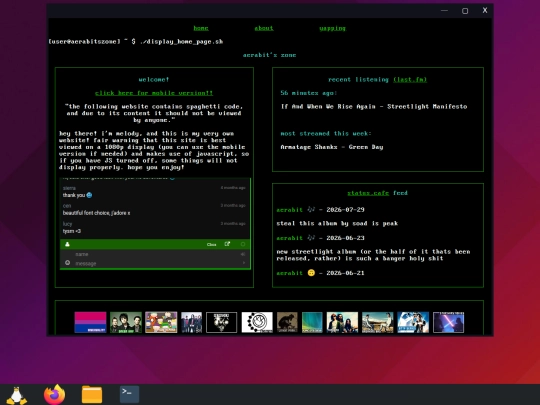Open the 'home' navigation link
This screenshot has width=540, height=405.
(201, 28)
